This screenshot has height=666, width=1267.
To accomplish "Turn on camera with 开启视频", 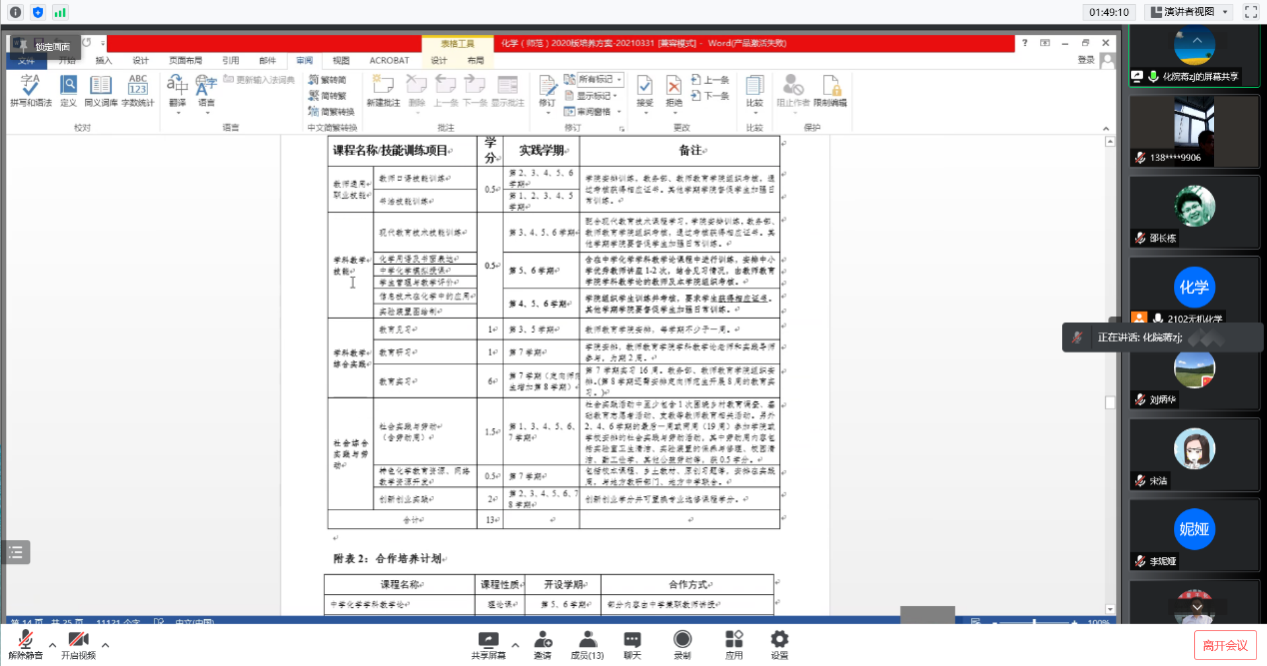I will pos(77,644).
